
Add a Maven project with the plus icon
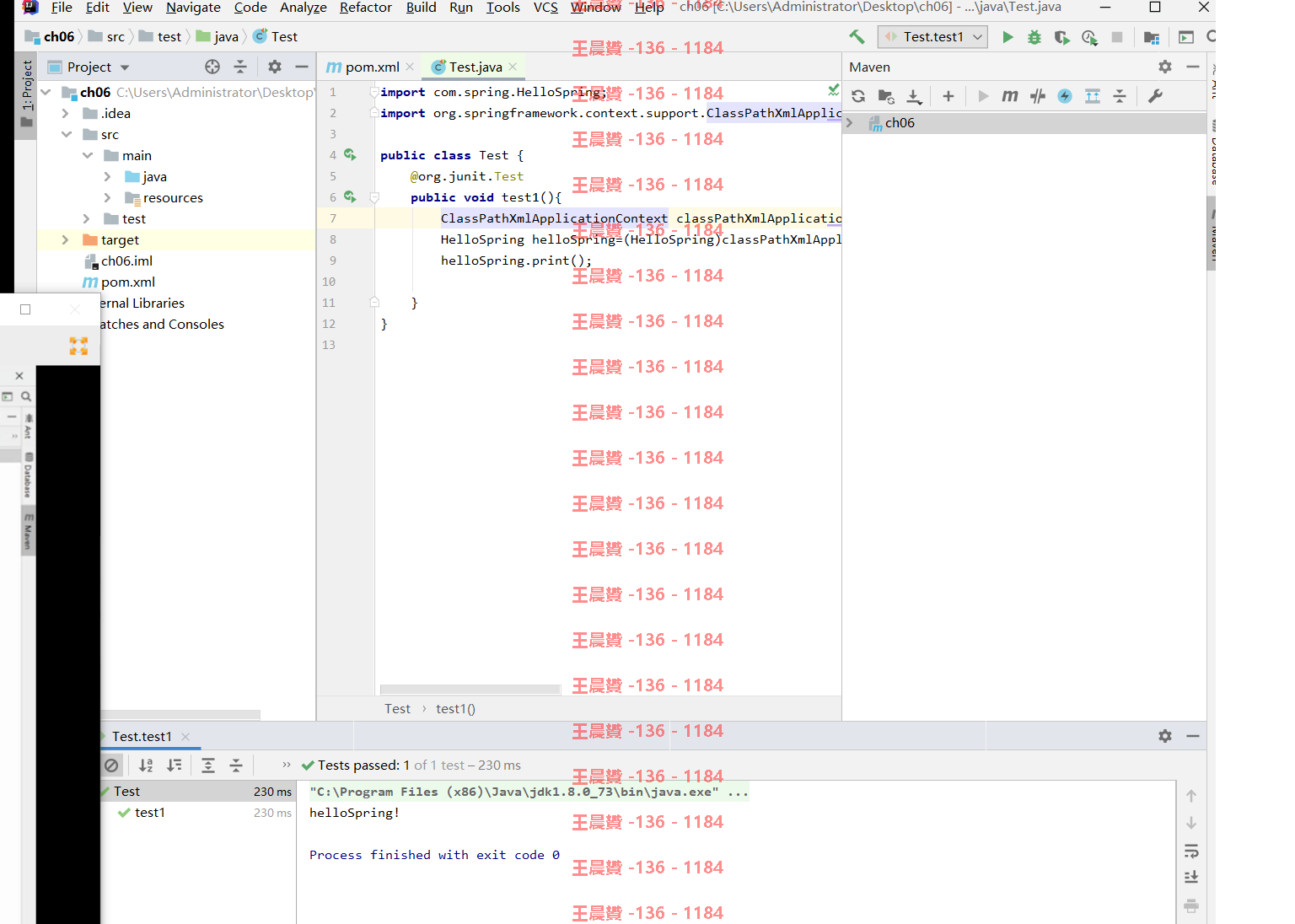[x=948, y=96]
